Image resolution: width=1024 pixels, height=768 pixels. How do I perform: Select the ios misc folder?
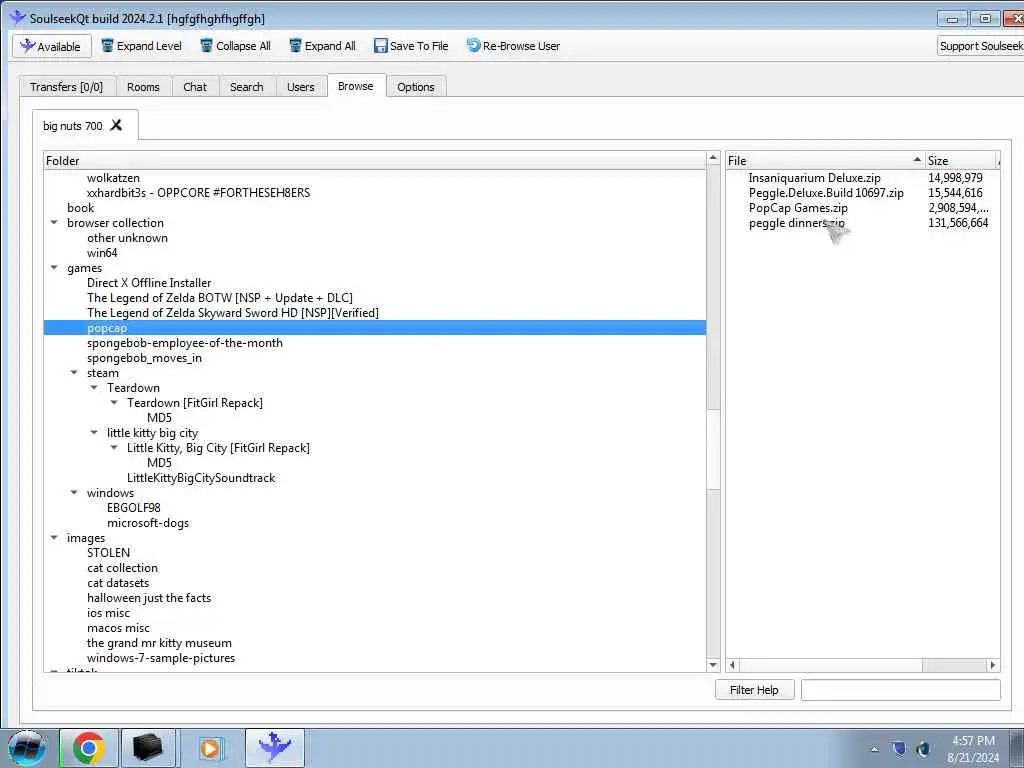point(108,613)
